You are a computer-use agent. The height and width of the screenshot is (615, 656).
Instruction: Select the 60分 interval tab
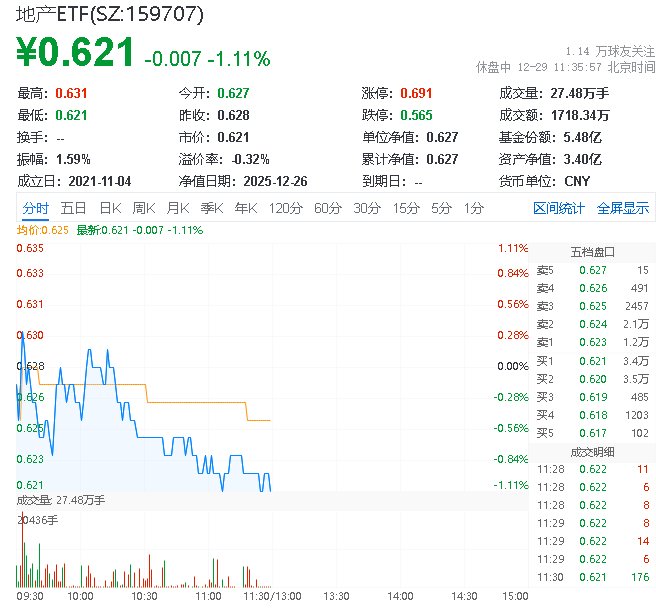tap(328, 208)
